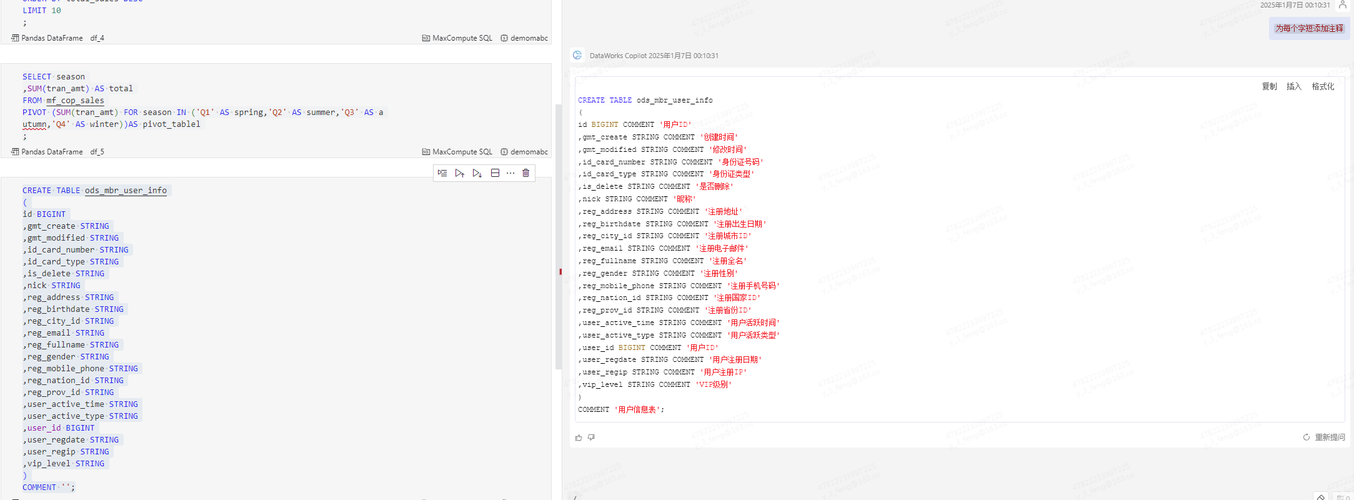Click thumbs down on Copilot response
1354x500 pixels.
click(591, 437)
